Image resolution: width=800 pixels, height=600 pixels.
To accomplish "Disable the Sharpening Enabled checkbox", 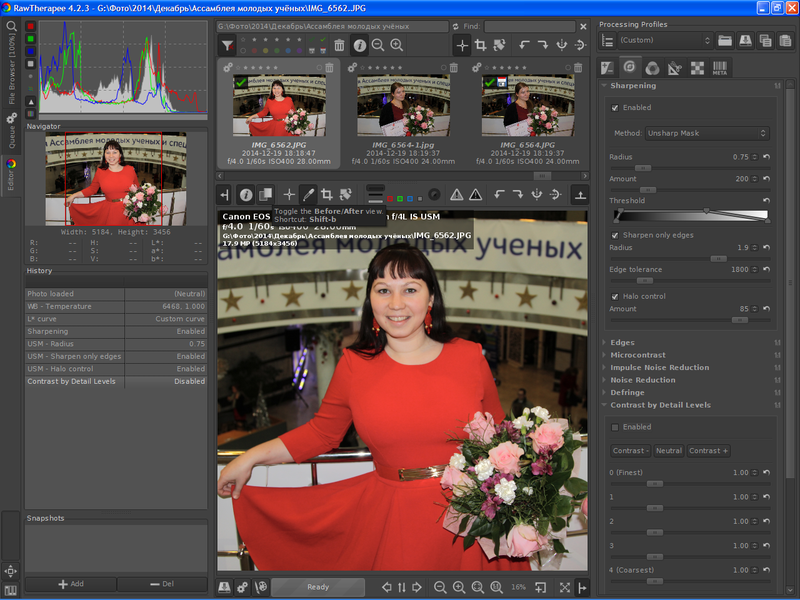I will [x=615, y=107].
